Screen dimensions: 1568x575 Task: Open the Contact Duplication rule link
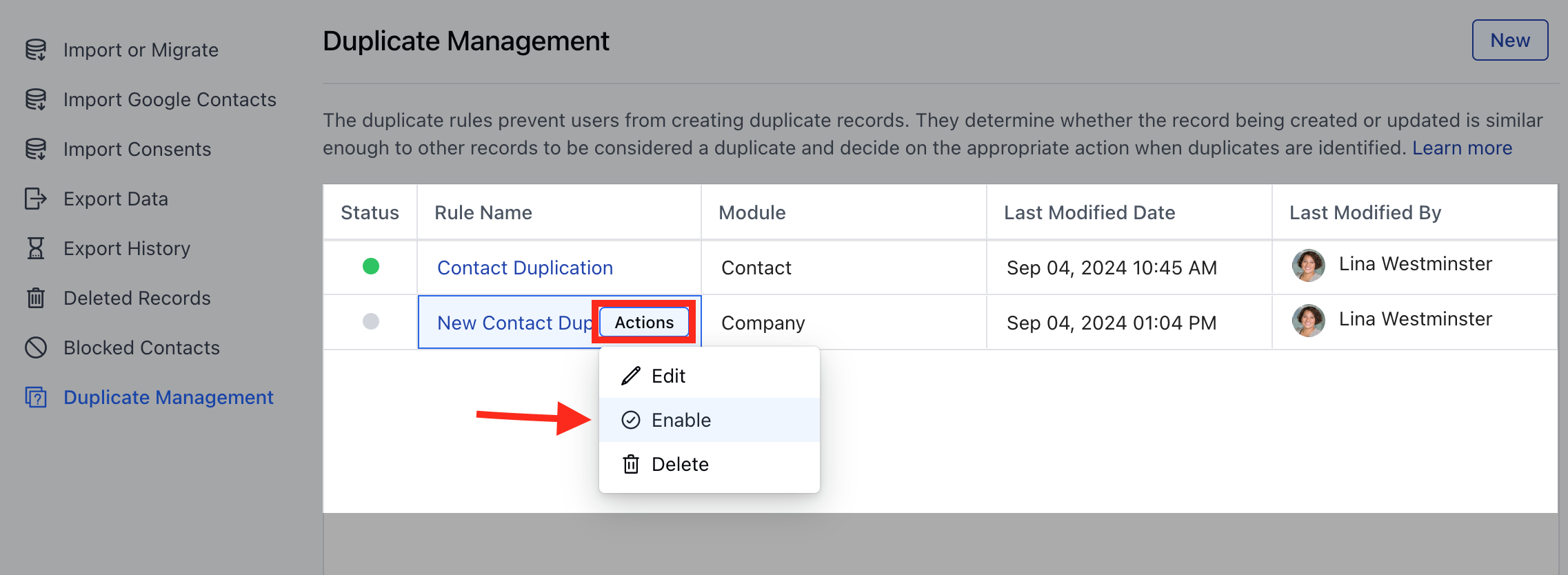tap(525, 268)
